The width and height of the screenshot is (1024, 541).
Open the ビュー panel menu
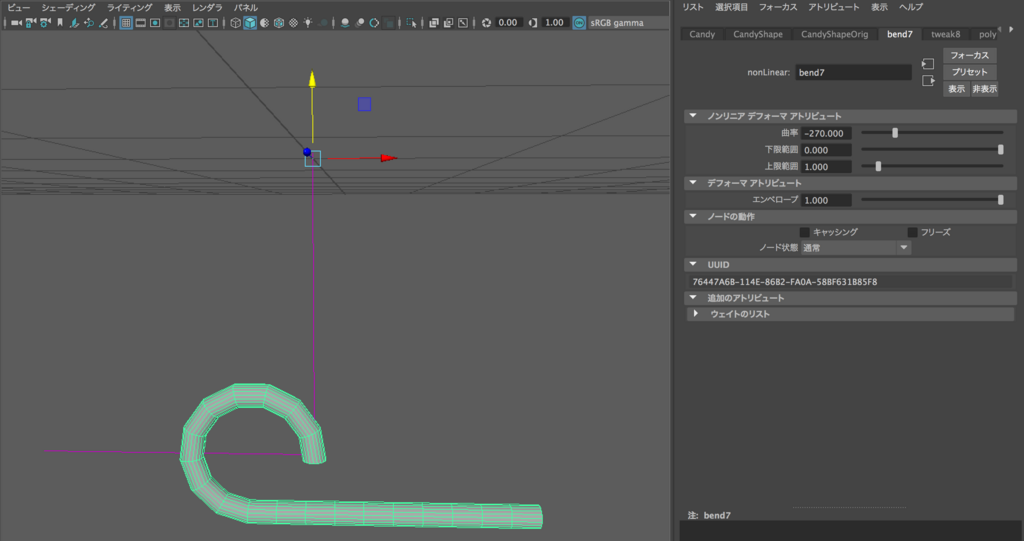point(18,7)
